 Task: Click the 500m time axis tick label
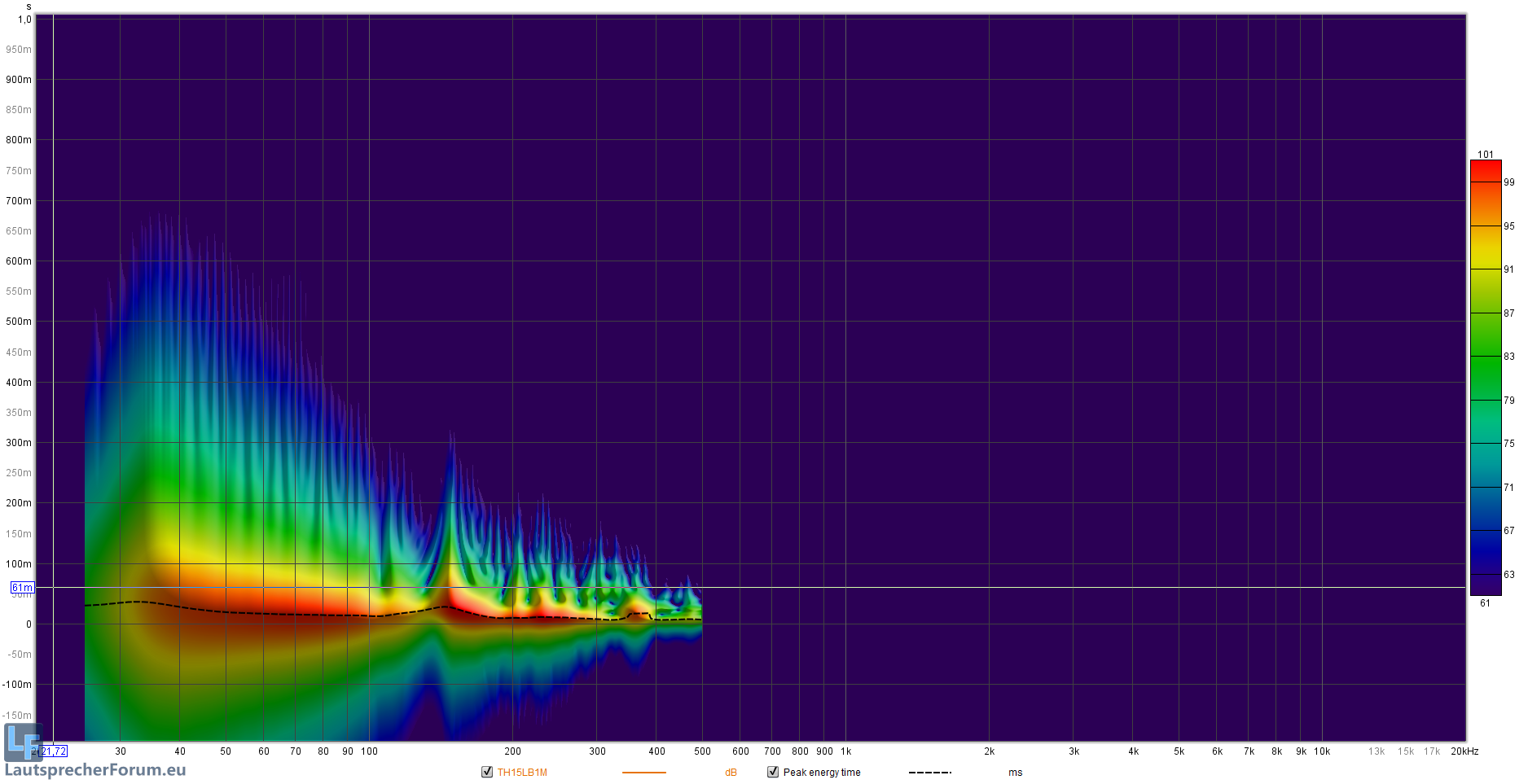click(19, 322)
